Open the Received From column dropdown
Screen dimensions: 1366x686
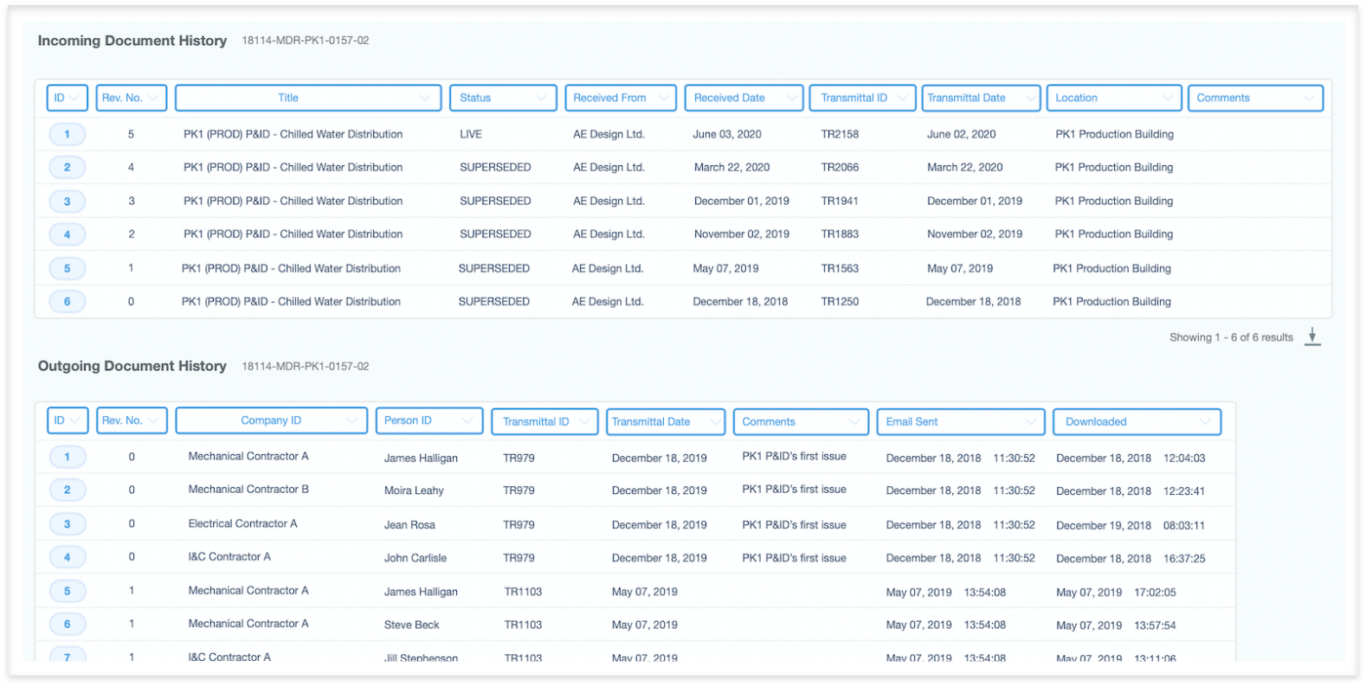click(x=661, y=98)
